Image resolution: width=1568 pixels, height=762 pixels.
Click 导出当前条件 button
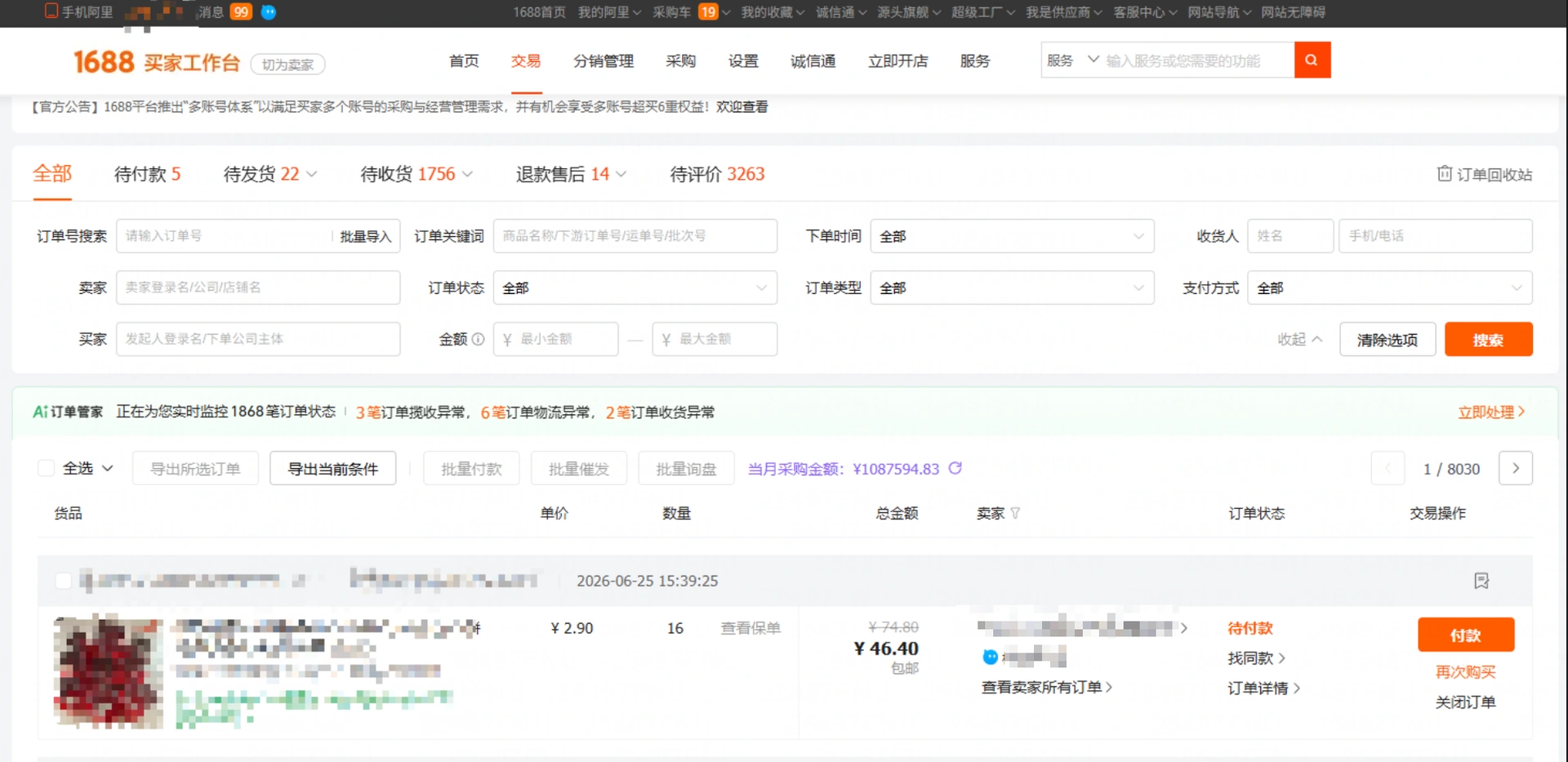tap(333, 468)
